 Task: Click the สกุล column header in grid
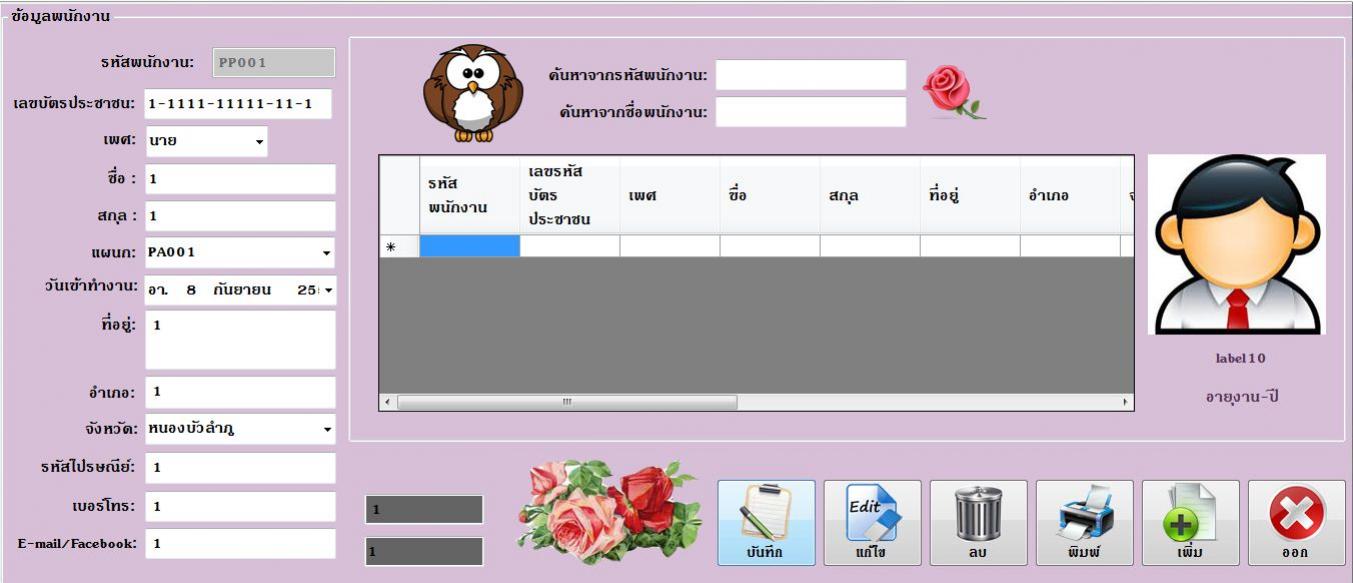pyautogui.click(x=869, y=195)
